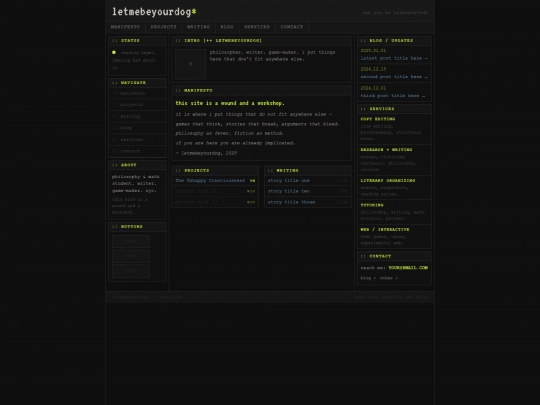Open the MANIFESTO top nav tab

pos(125,27)
